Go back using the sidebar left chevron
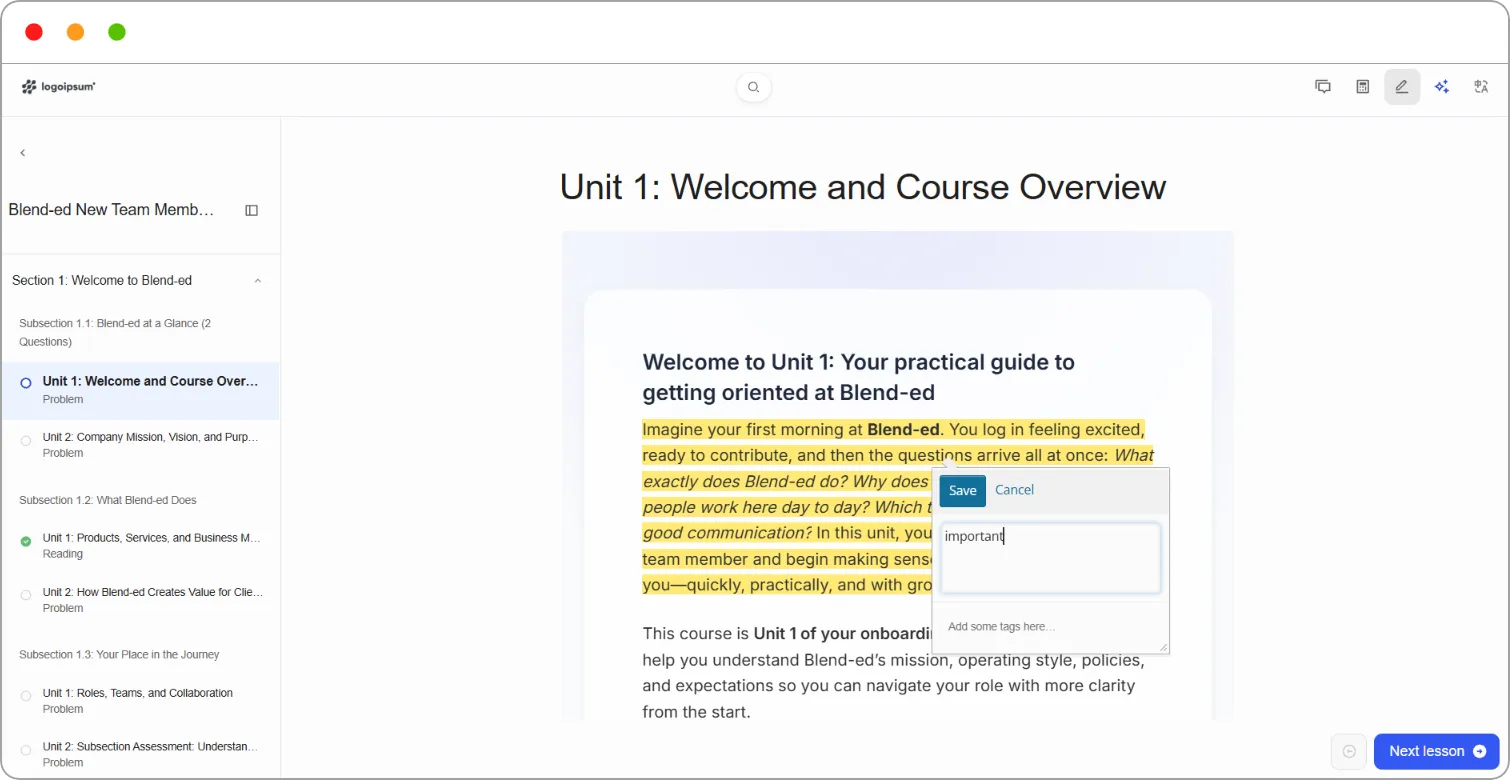The height and width of the screenshot is (780, 1510). (23, 153)
